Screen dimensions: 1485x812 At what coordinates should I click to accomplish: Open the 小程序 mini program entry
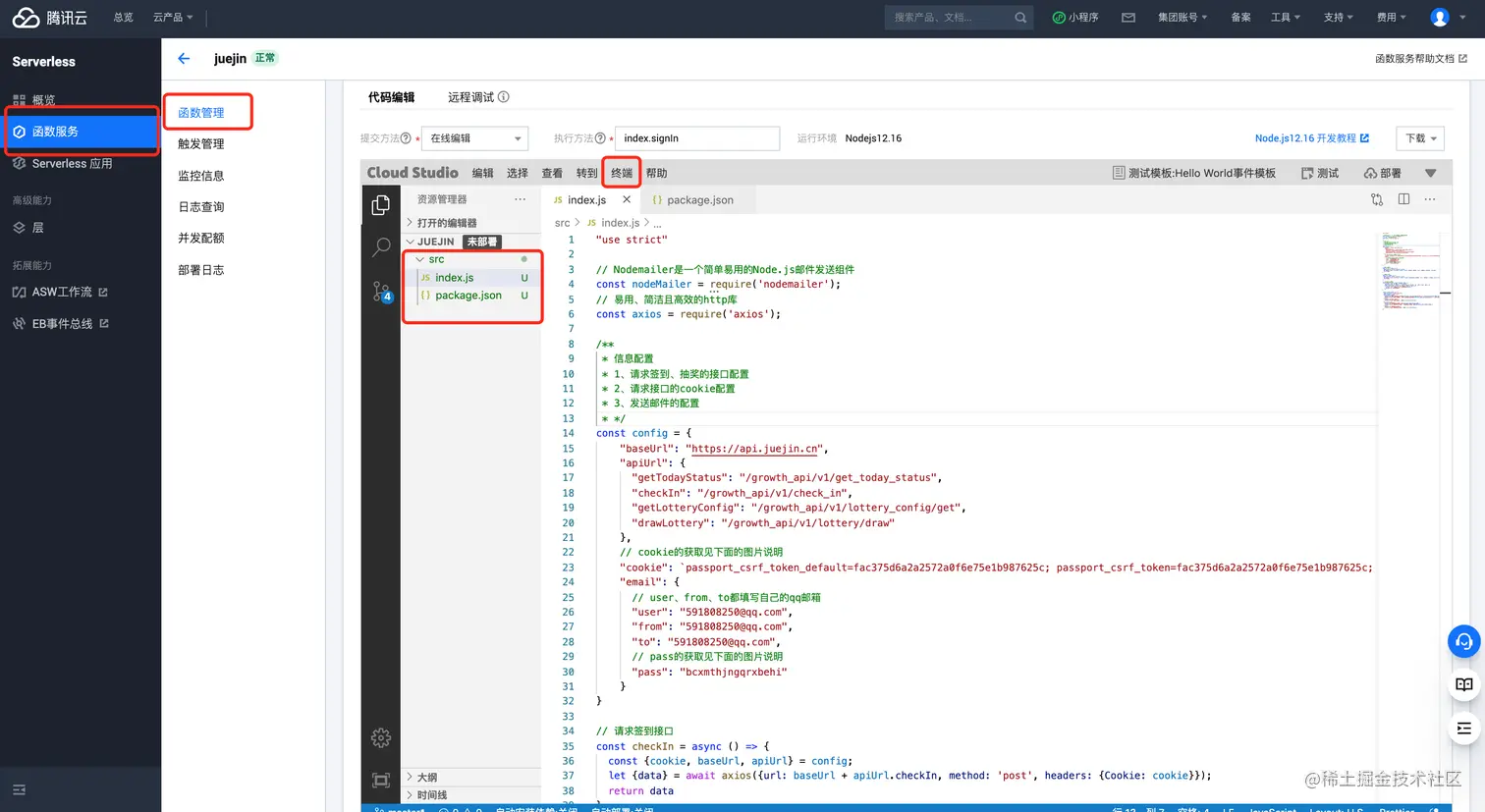pos(1075,18)
